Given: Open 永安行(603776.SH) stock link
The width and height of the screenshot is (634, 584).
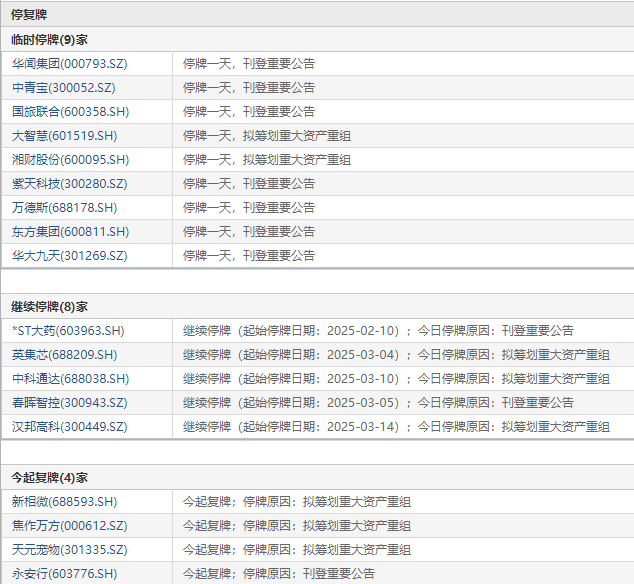Looking at the screenshot, I should [64, 573].
